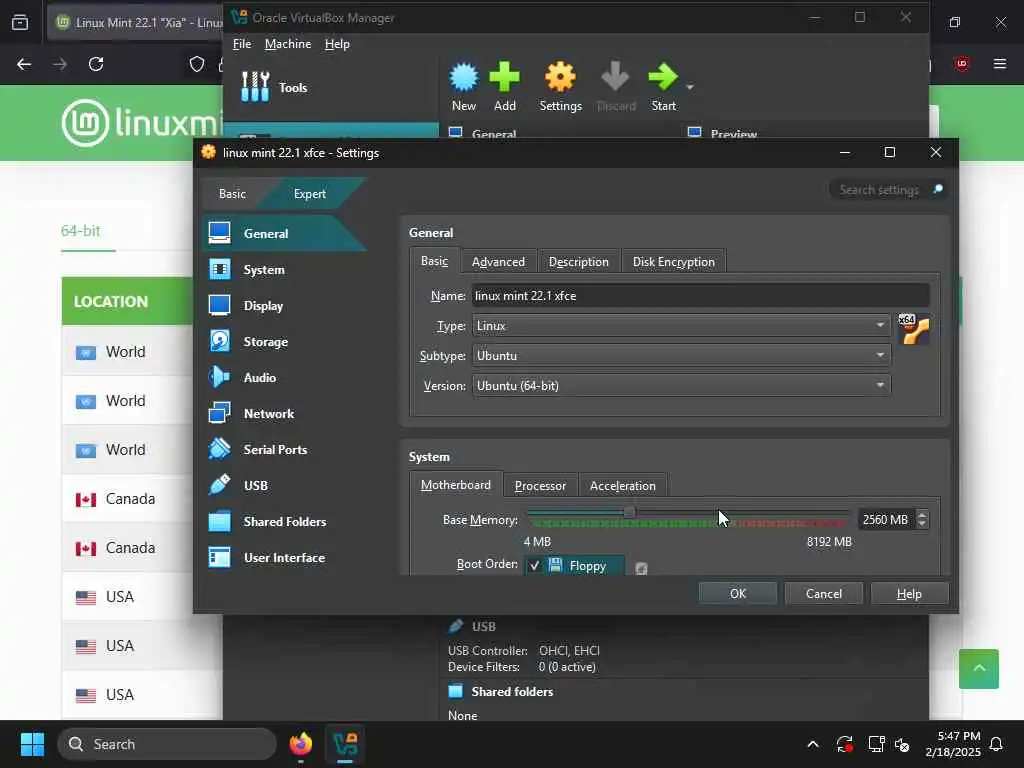Increase Base Memory with the up arrow
The width and height of the screenshot is (1024, 768).
921,515
